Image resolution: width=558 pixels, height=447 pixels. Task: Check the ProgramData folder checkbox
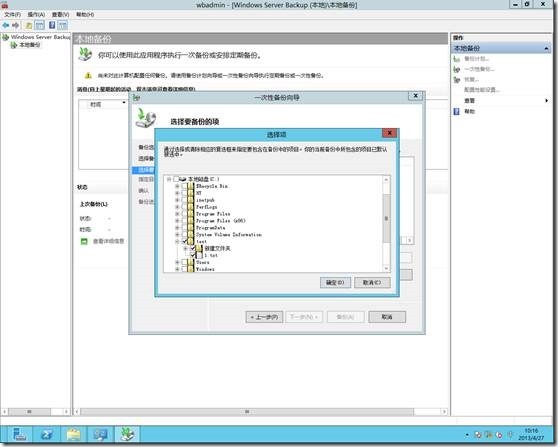tap(184, 228)
